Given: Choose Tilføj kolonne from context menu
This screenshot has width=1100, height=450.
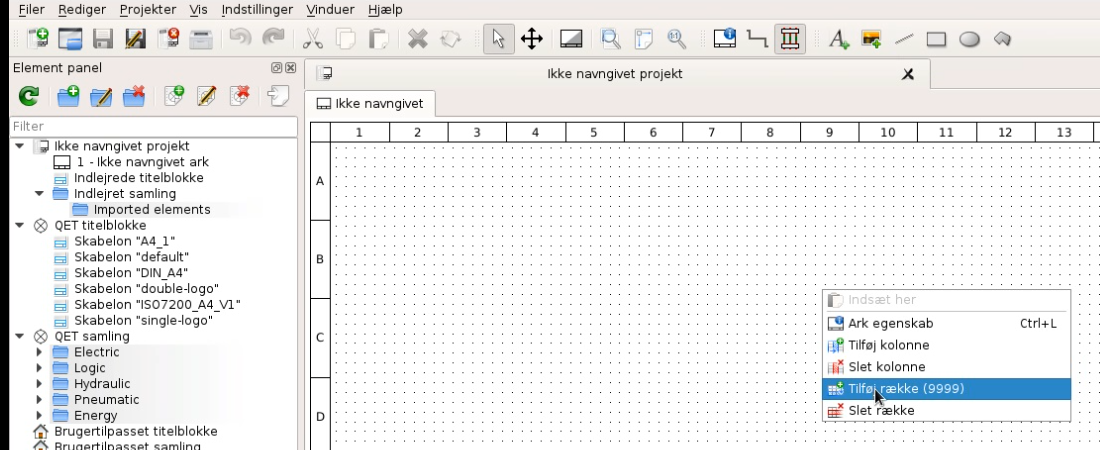Looking at the screenshot, I should [888, 345].
